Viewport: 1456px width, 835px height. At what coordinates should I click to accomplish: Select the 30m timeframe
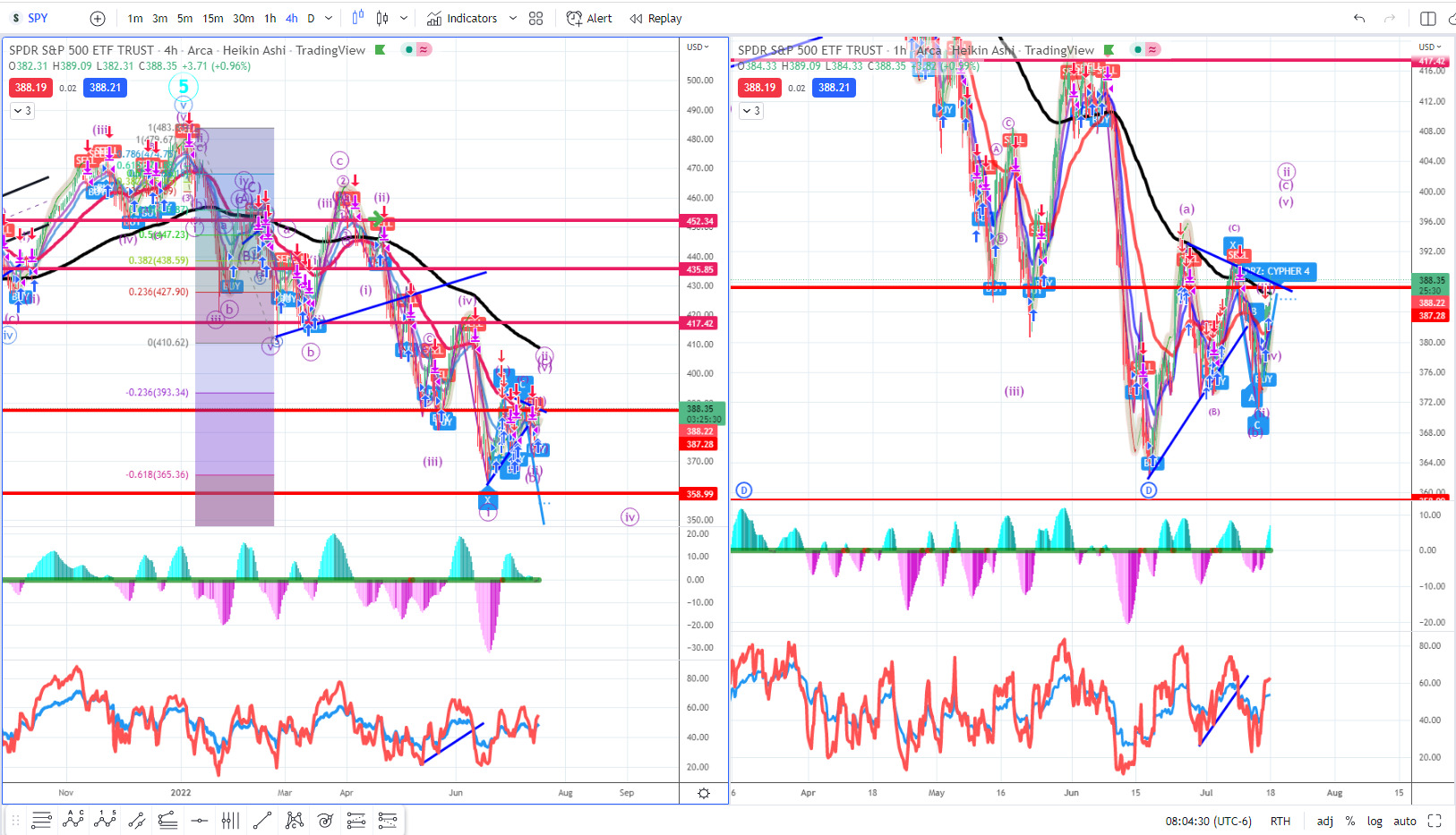[244, 18]
